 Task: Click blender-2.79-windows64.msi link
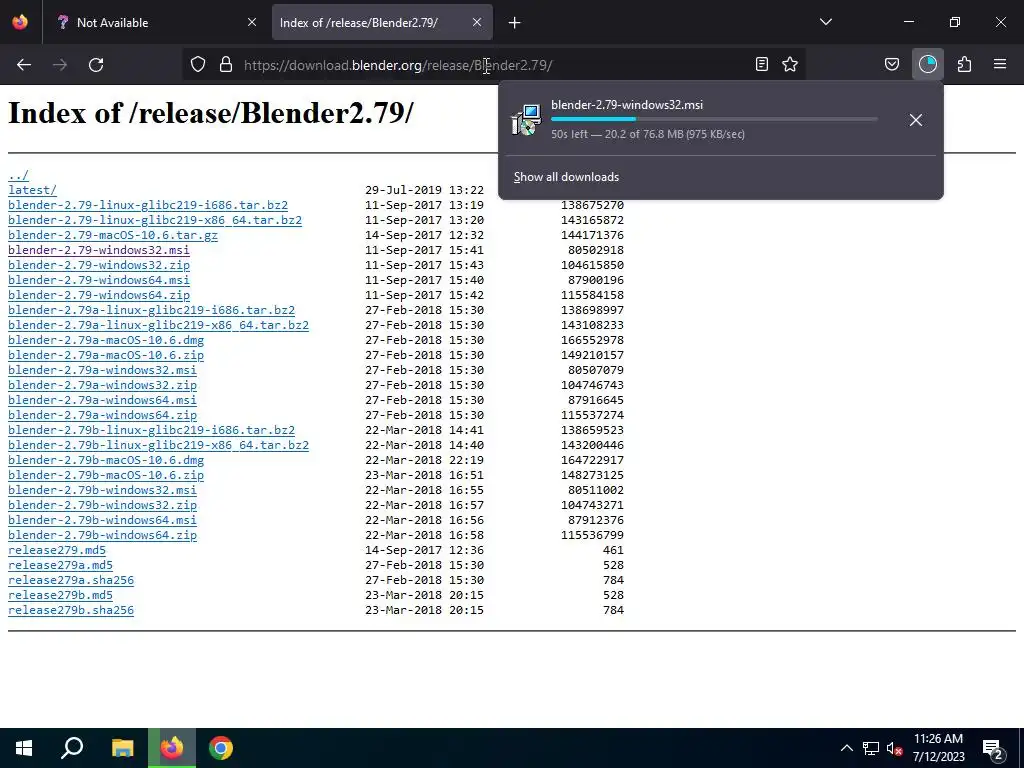pyautogui.click(x=99, y=280)
